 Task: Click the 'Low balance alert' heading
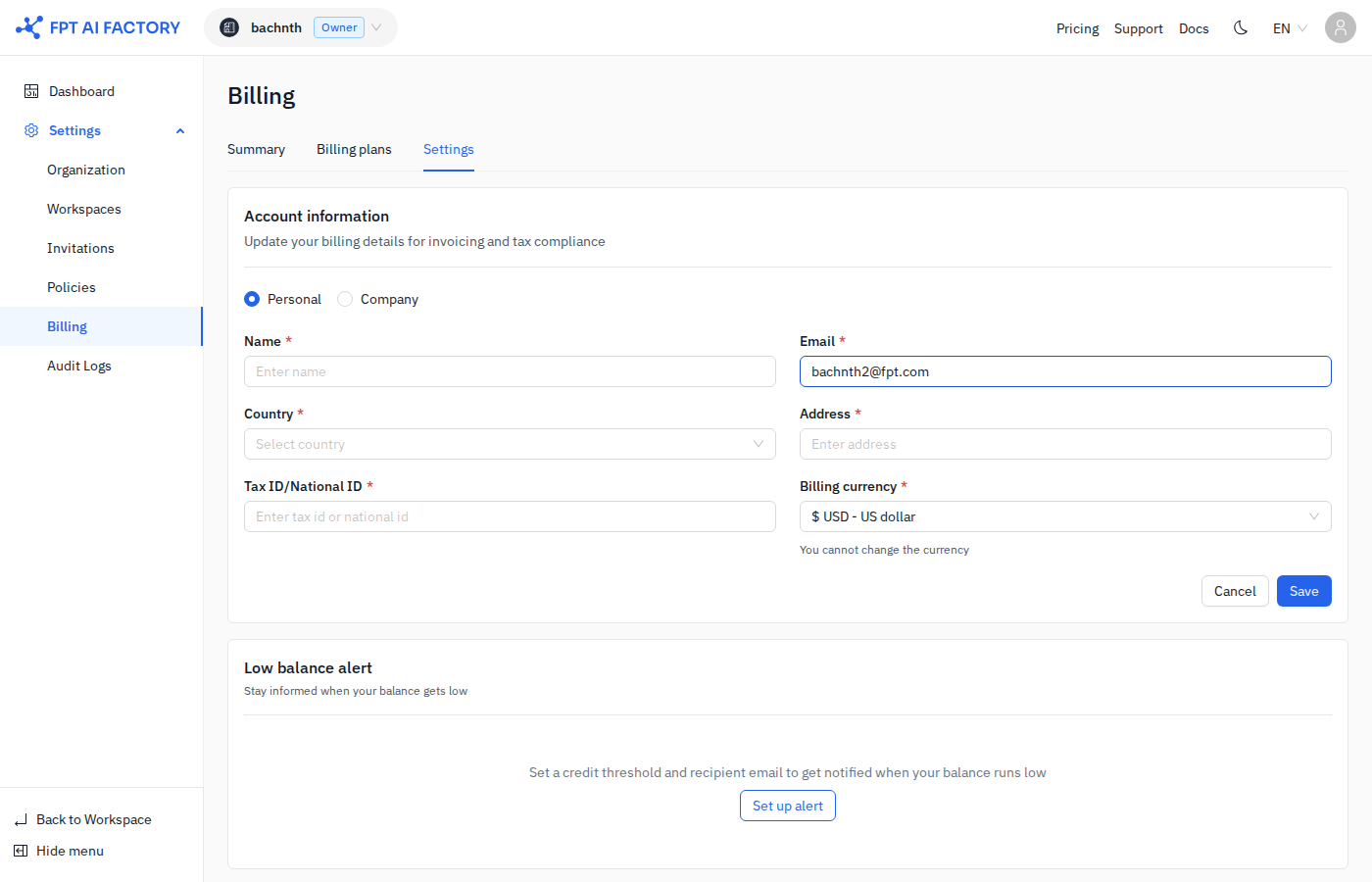tap(308, 667)
